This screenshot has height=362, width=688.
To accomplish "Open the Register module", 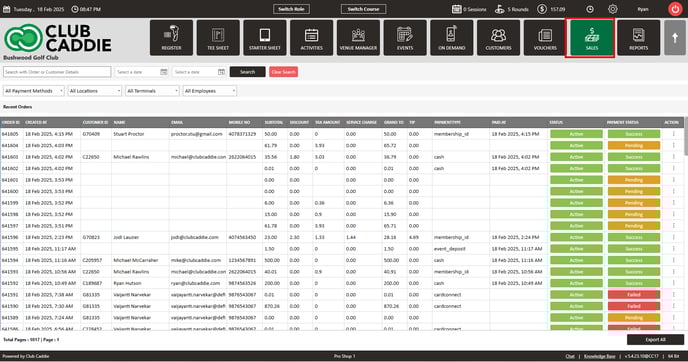I will (171, 38).
